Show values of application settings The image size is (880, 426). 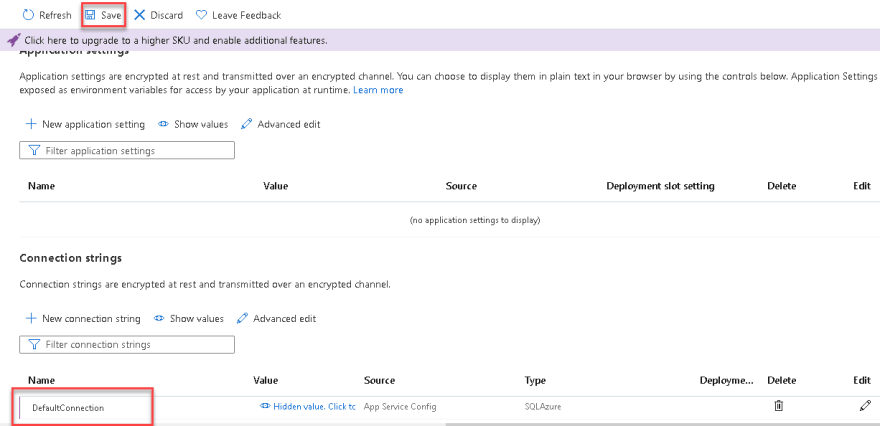192,124
